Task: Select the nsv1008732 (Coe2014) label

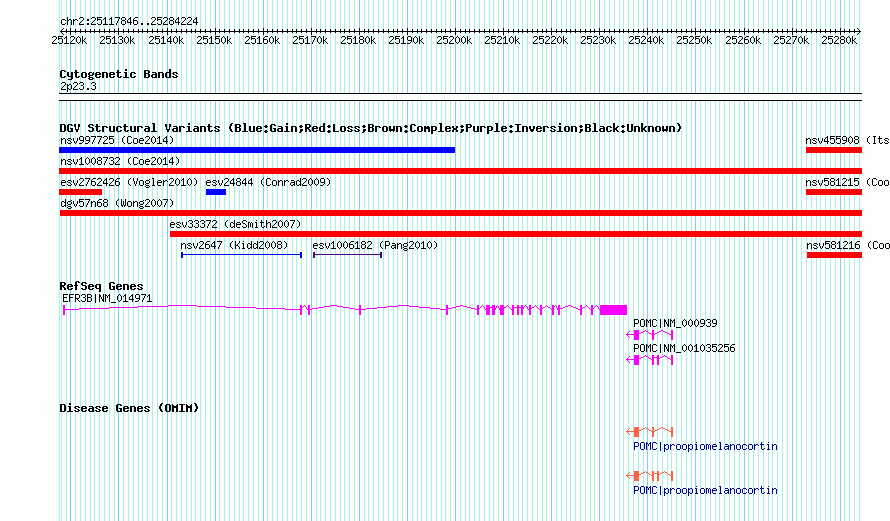Action: tap(120, 161)
